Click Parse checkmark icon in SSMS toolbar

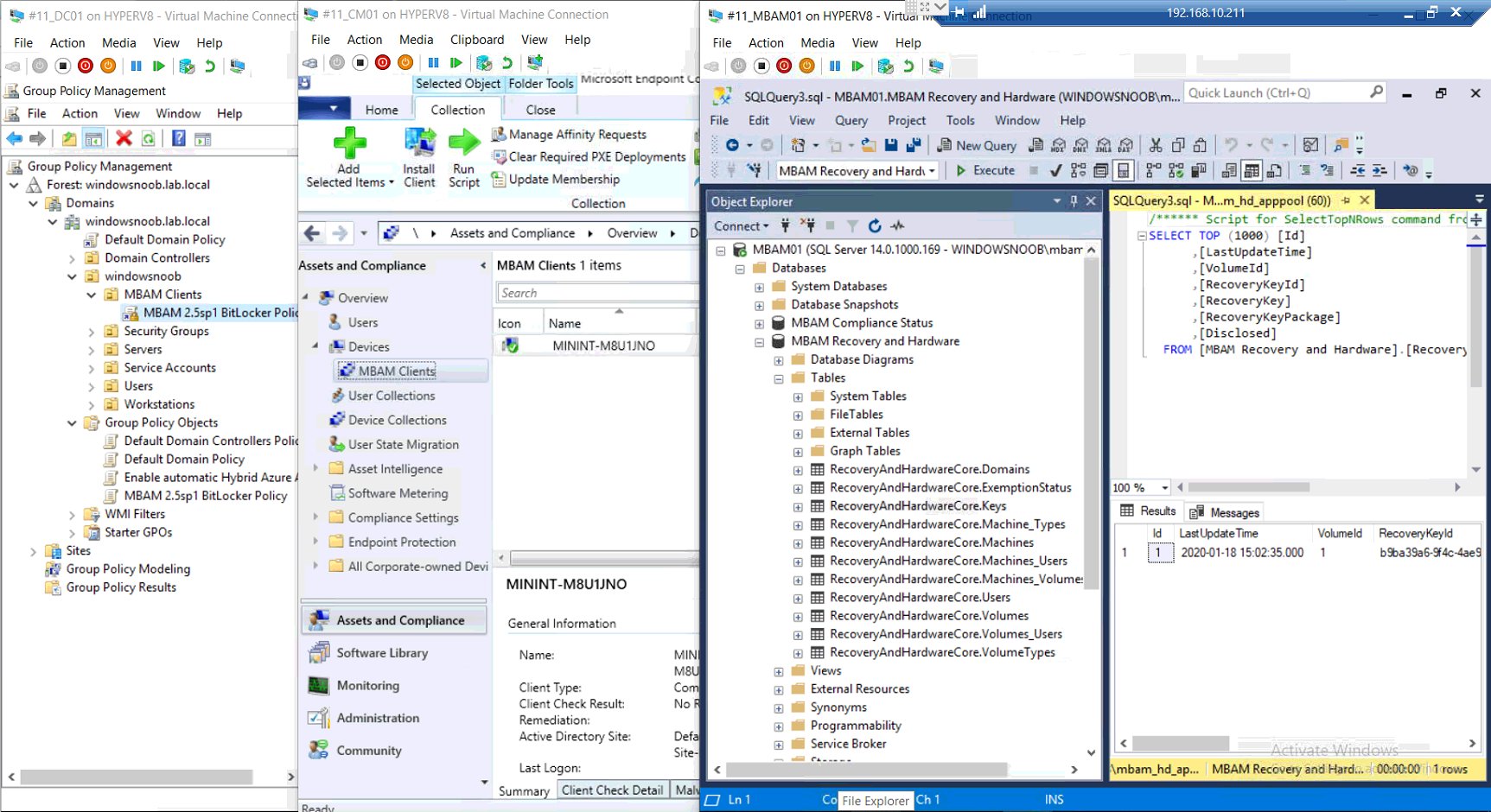[x=1055, y=171]
